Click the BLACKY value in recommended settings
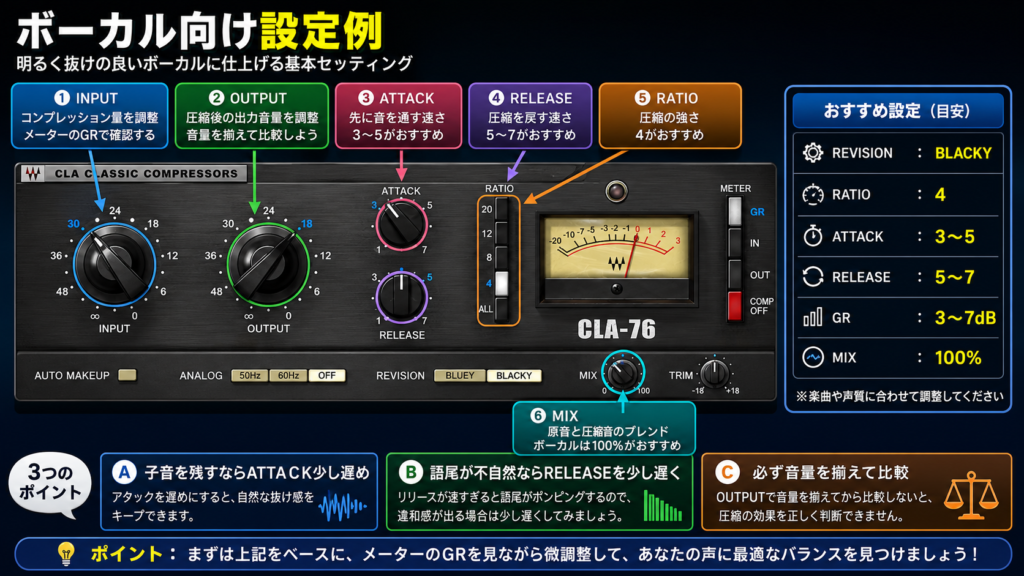The width and height of the screenshot is (1024, 576). pyautogui.click(x=963, y=153)
